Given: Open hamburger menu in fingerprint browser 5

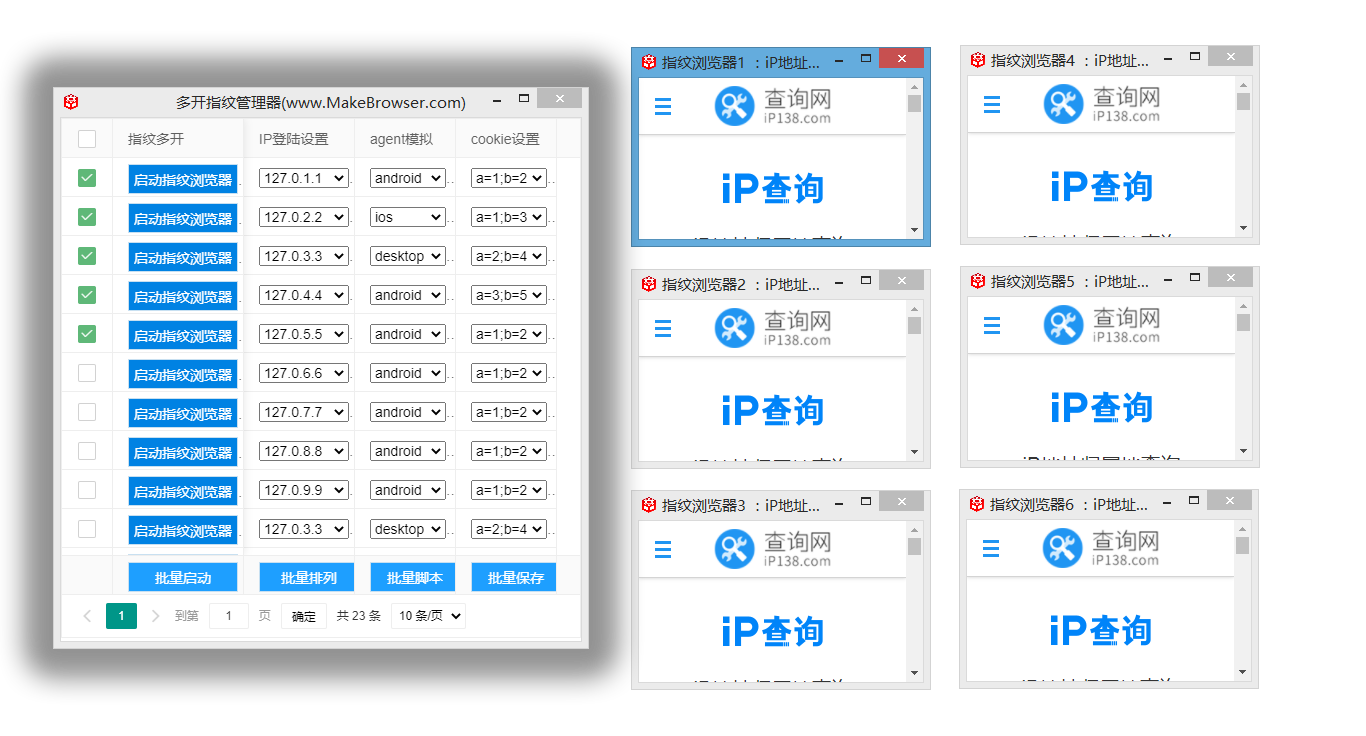Looking at the screenshot, I should [991, 326].
